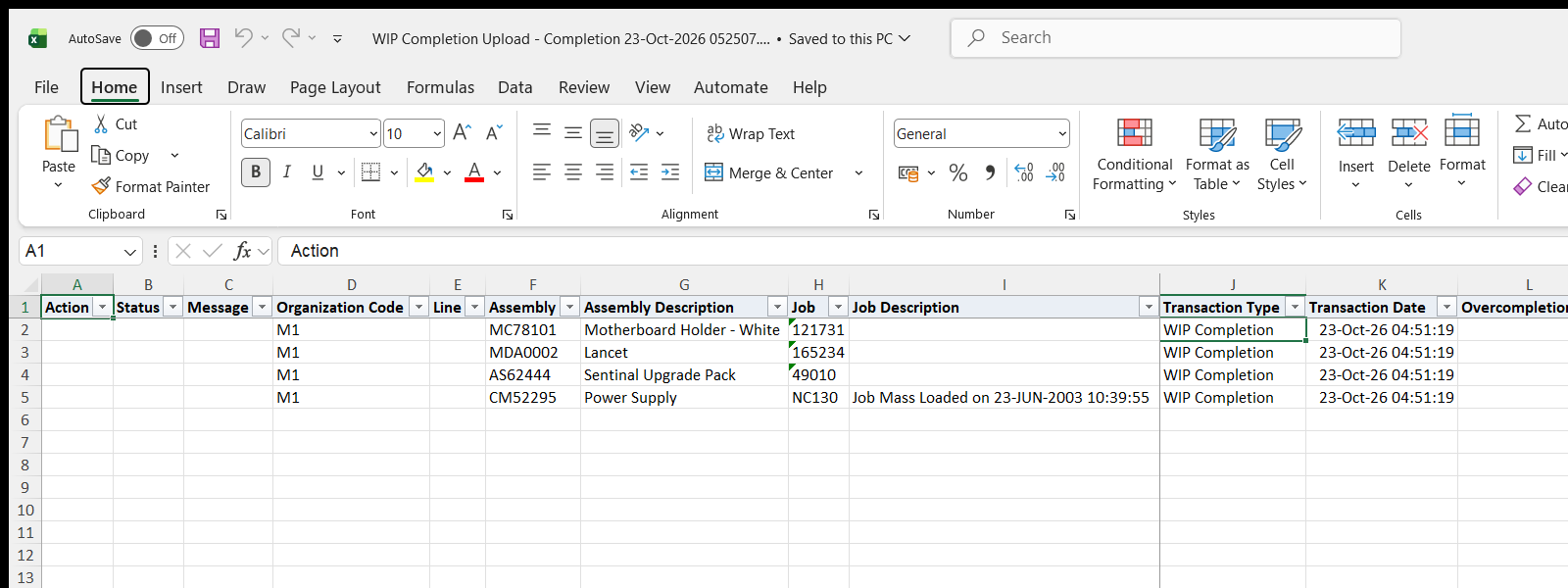Apply red font color
This screenshot has height=588, width=1568.
[x=474, y=172]
